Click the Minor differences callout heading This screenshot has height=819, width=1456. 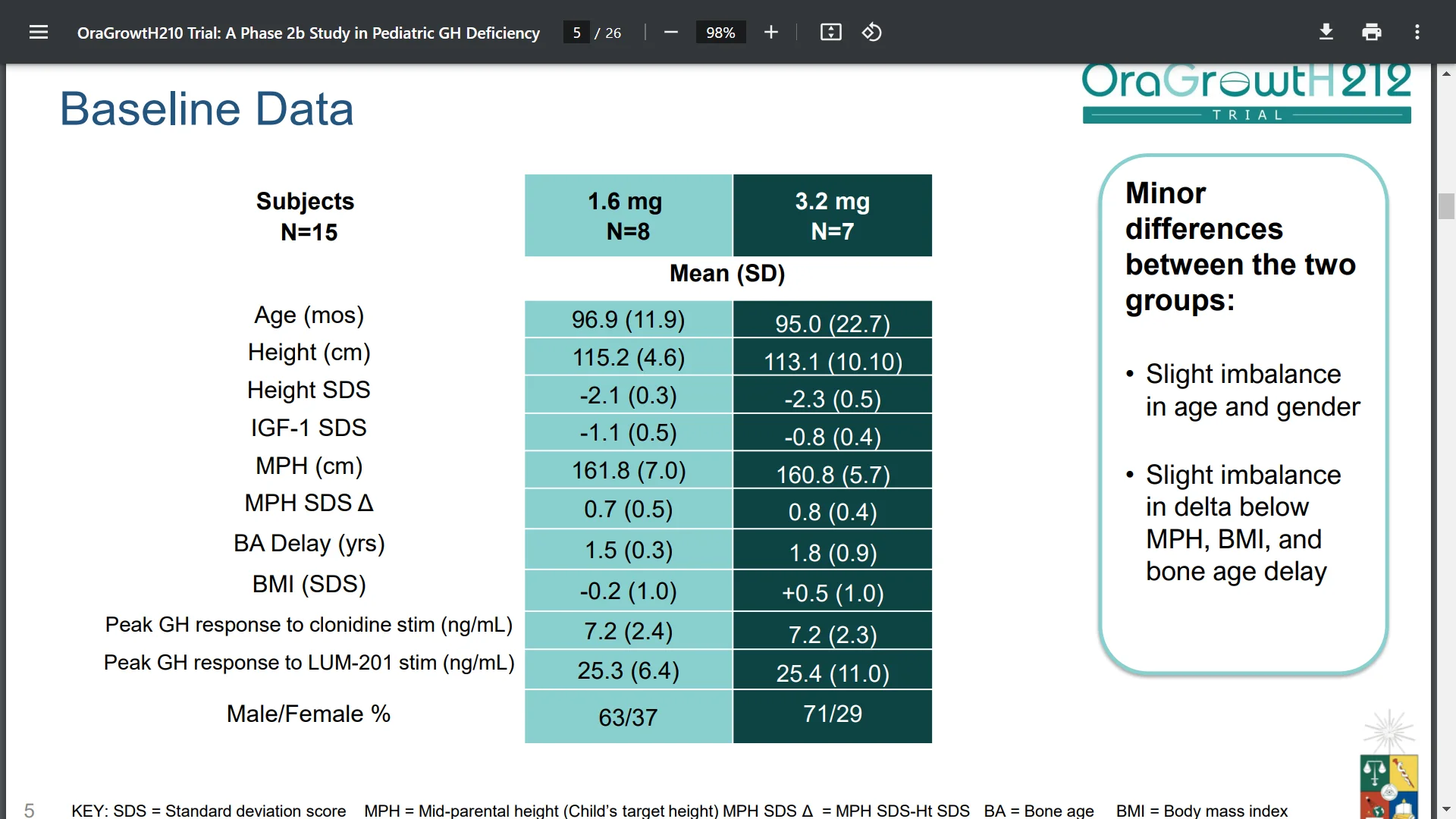coord(1241,247)
